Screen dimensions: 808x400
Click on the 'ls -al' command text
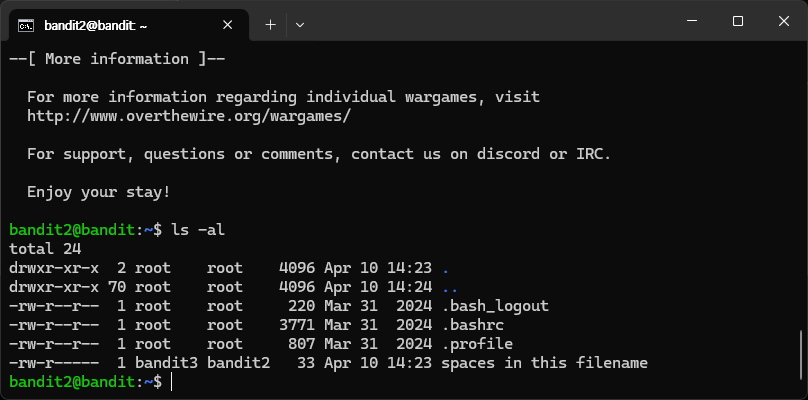(198, 230)
